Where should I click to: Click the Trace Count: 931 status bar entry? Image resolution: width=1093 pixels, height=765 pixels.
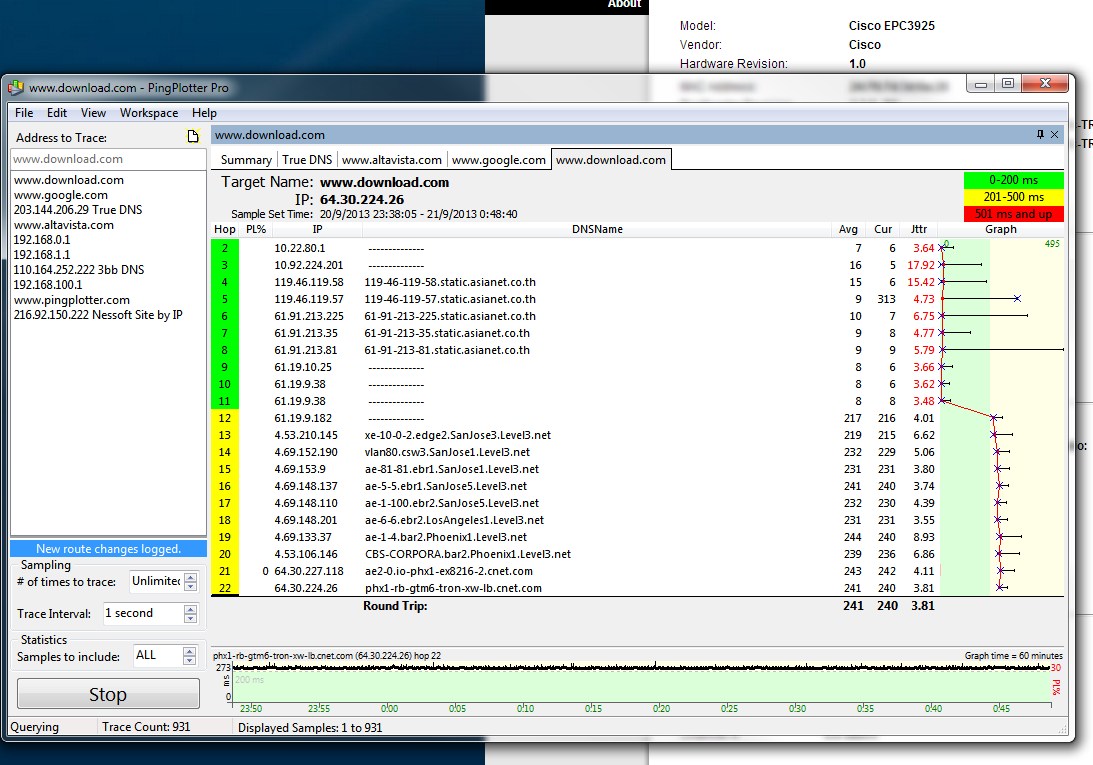[x=146, y=727]
